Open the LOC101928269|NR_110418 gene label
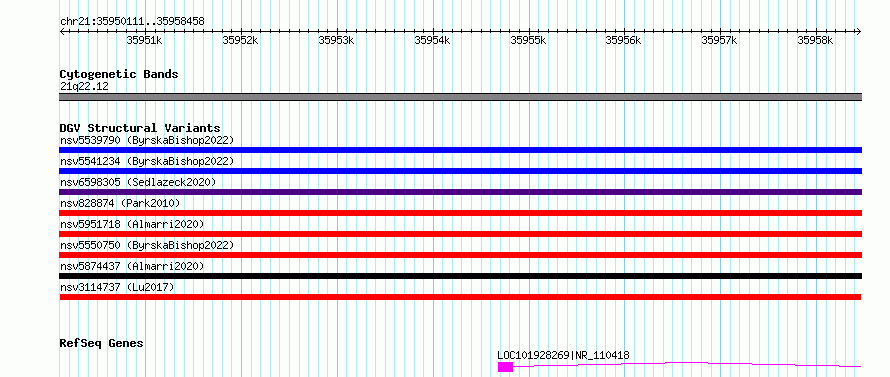This screenshot has width=890, height=377. point(563,355)
